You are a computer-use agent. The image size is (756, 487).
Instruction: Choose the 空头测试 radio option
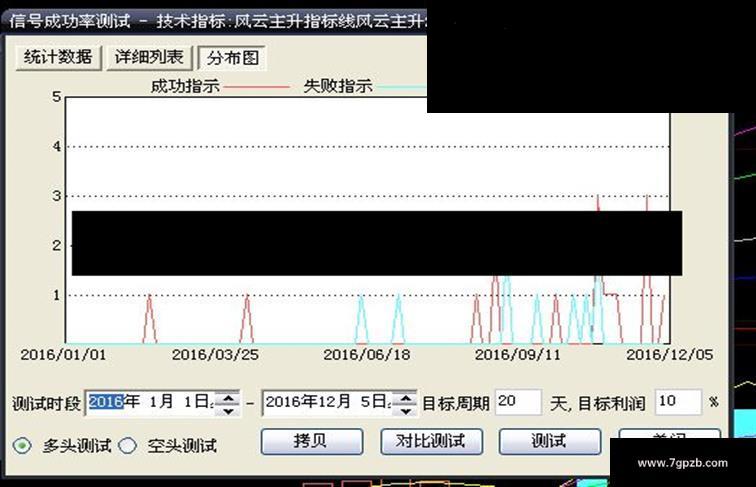coord(127,446)
